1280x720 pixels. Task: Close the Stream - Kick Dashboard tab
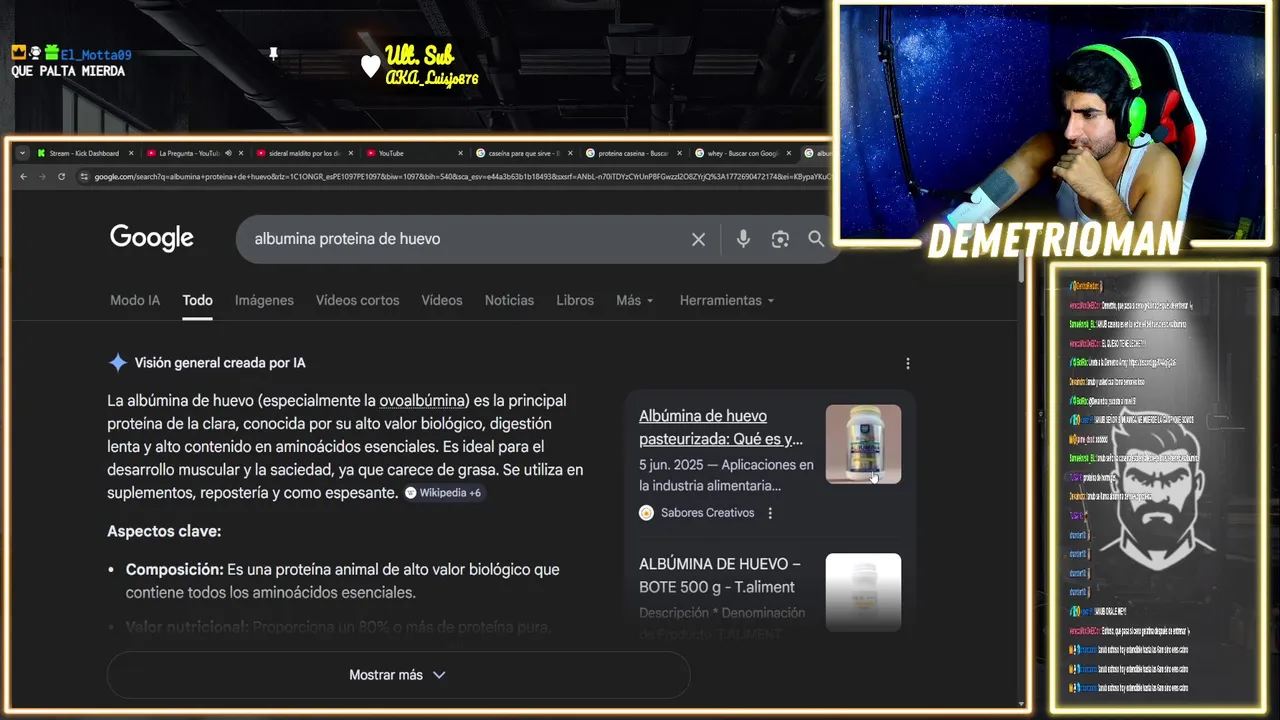coord(130,153)
